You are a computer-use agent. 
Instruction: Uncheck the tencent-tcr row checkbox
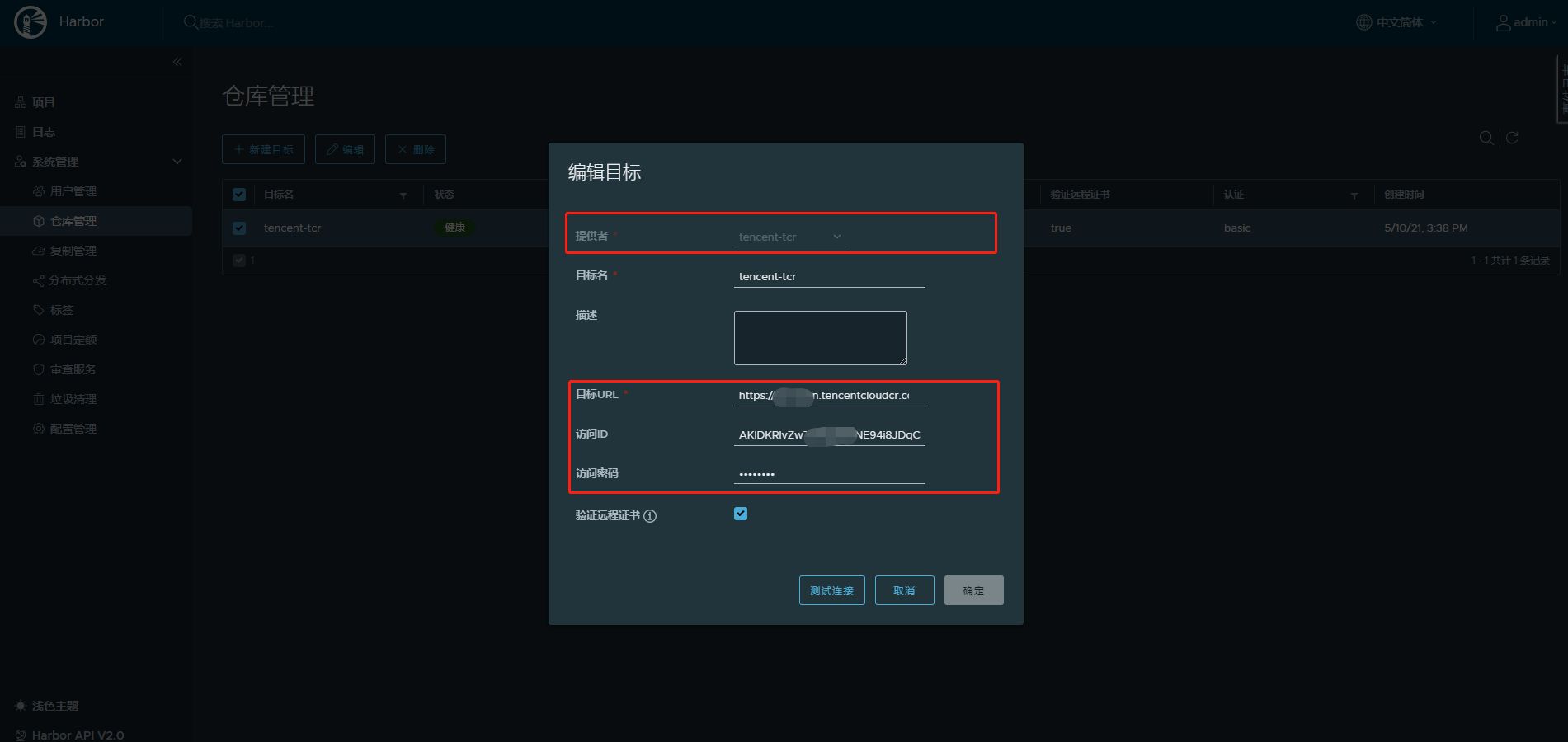239,228
